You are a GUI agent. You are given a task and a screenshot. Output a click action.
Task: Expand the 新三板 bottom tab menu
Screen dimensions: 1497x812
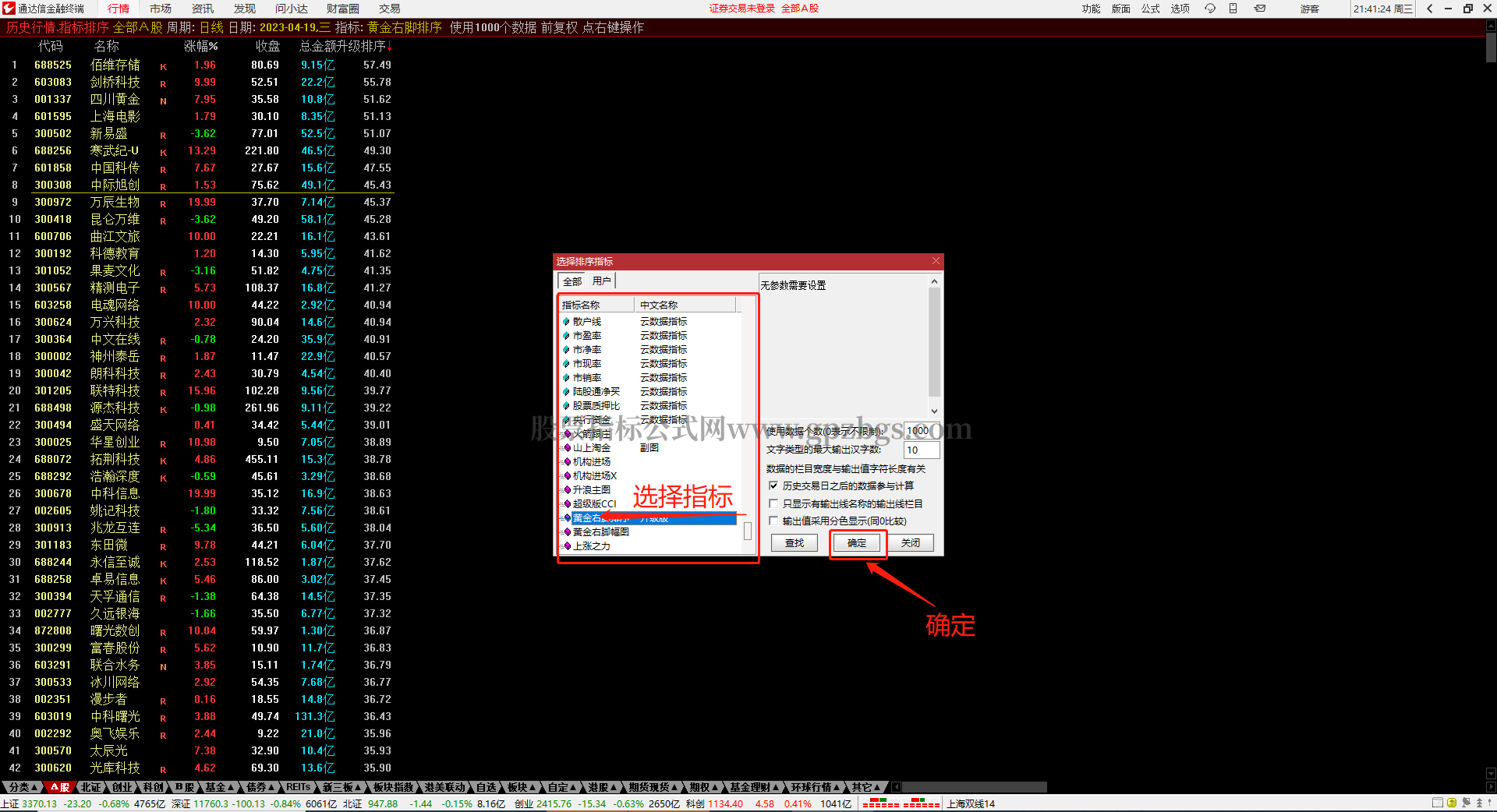pos(342,787)
